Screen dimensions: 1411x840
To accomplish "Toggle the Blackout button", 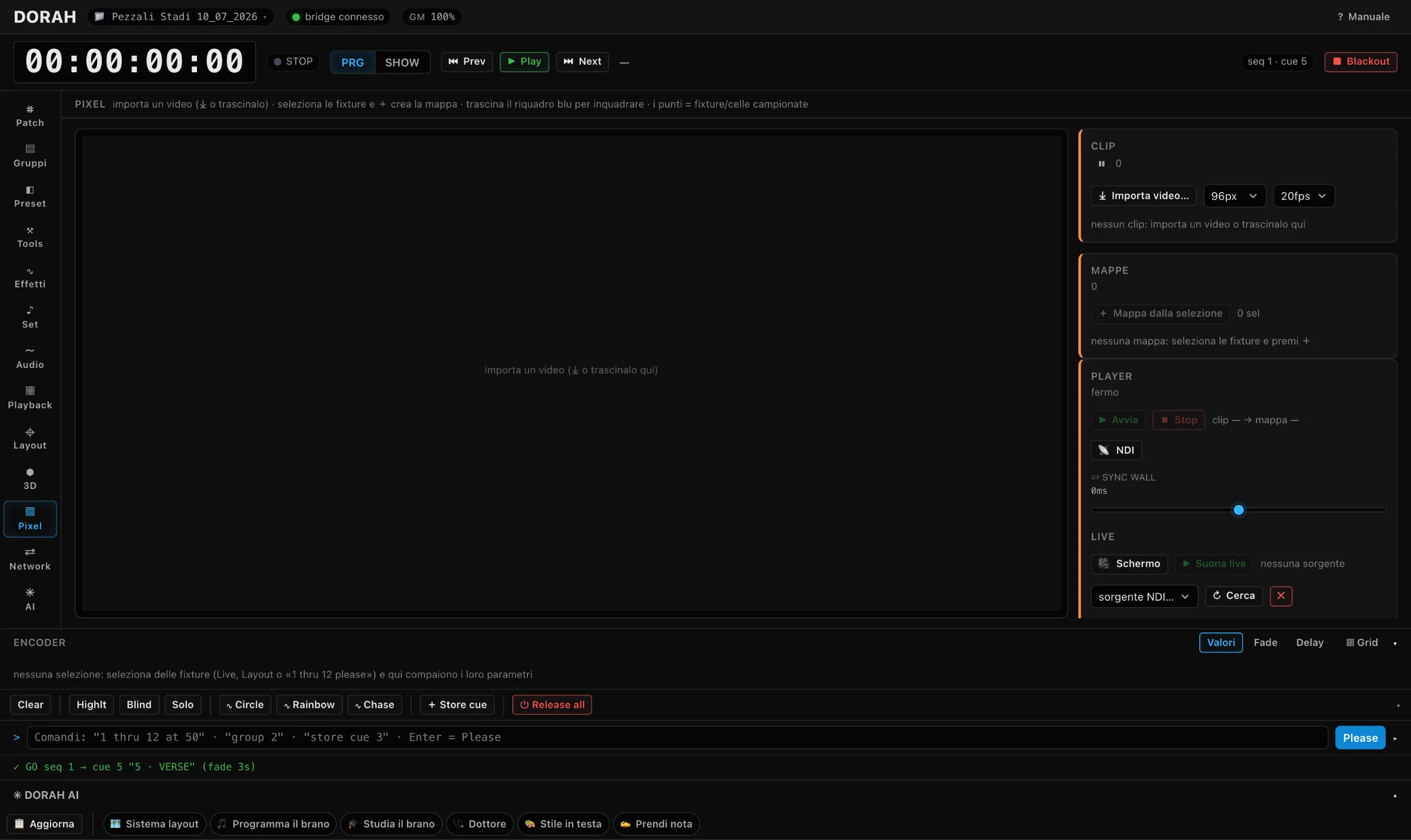I will [x=1360, y=62].
